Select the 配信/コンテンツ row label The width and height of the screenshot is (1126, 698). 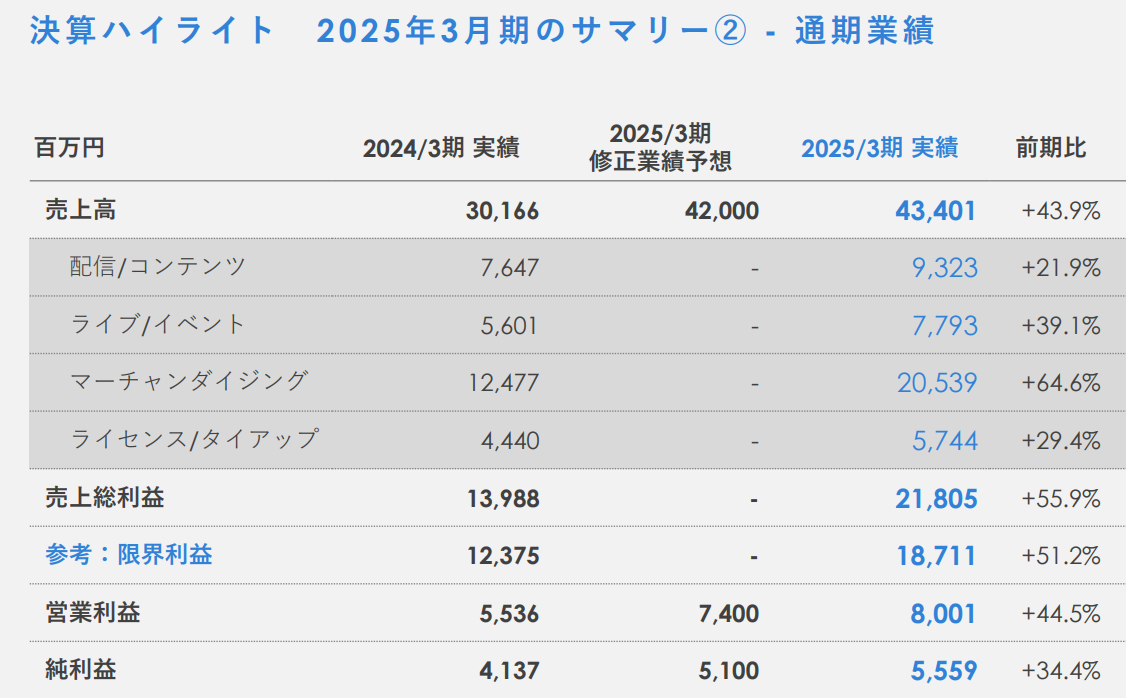158,266
